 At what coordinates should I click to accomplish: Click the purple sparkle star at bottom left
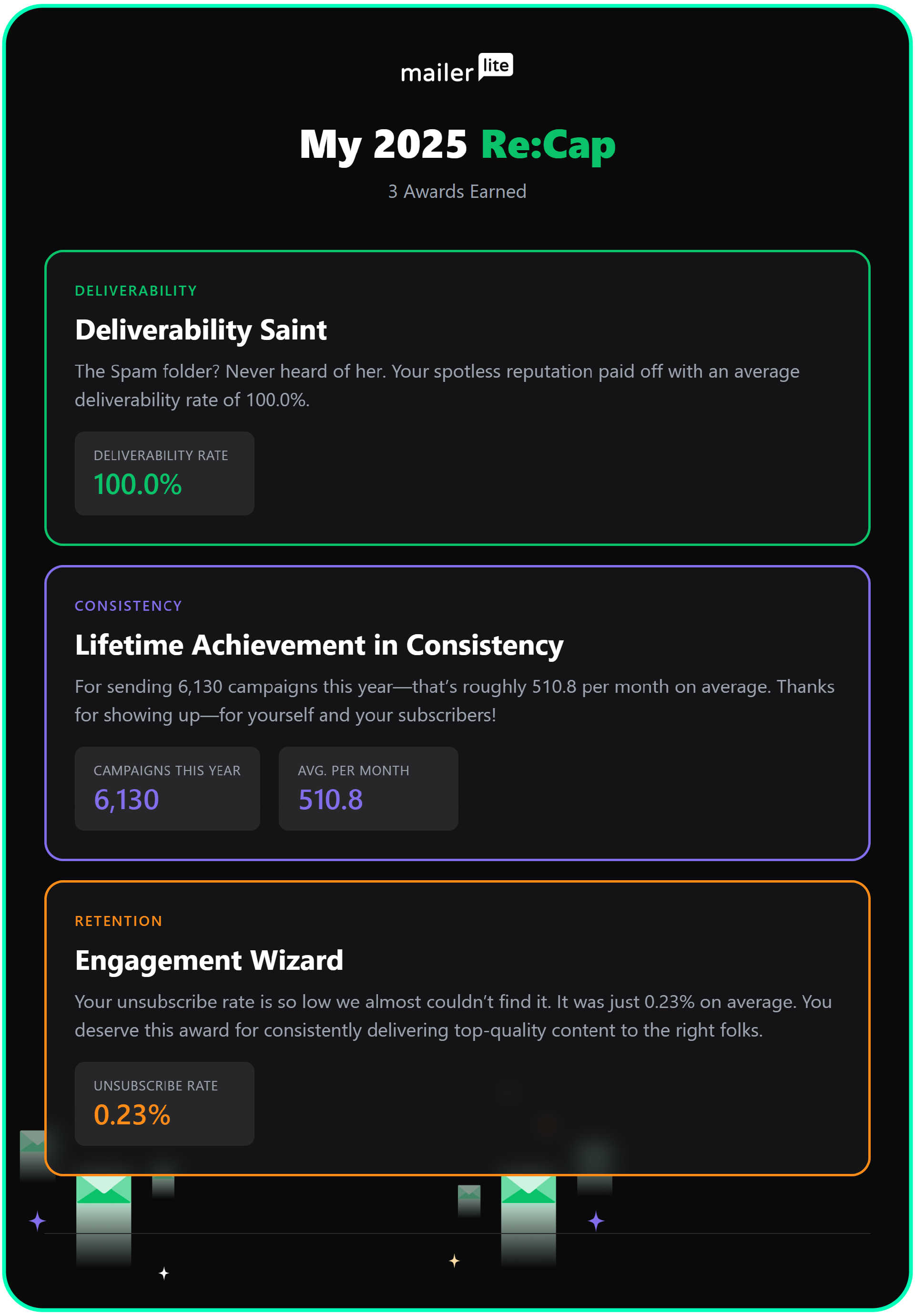(x=38, y=1221)
